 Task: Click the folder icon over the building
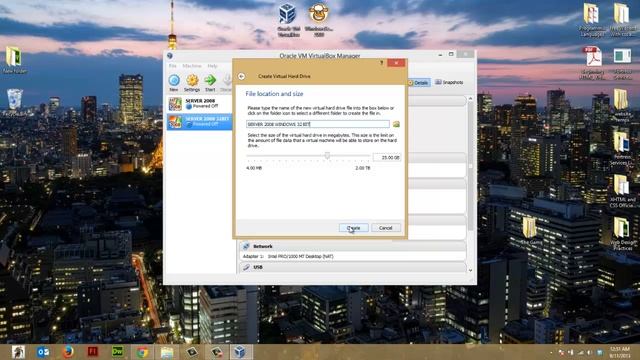pyautogui.click(x=530, y=231)
